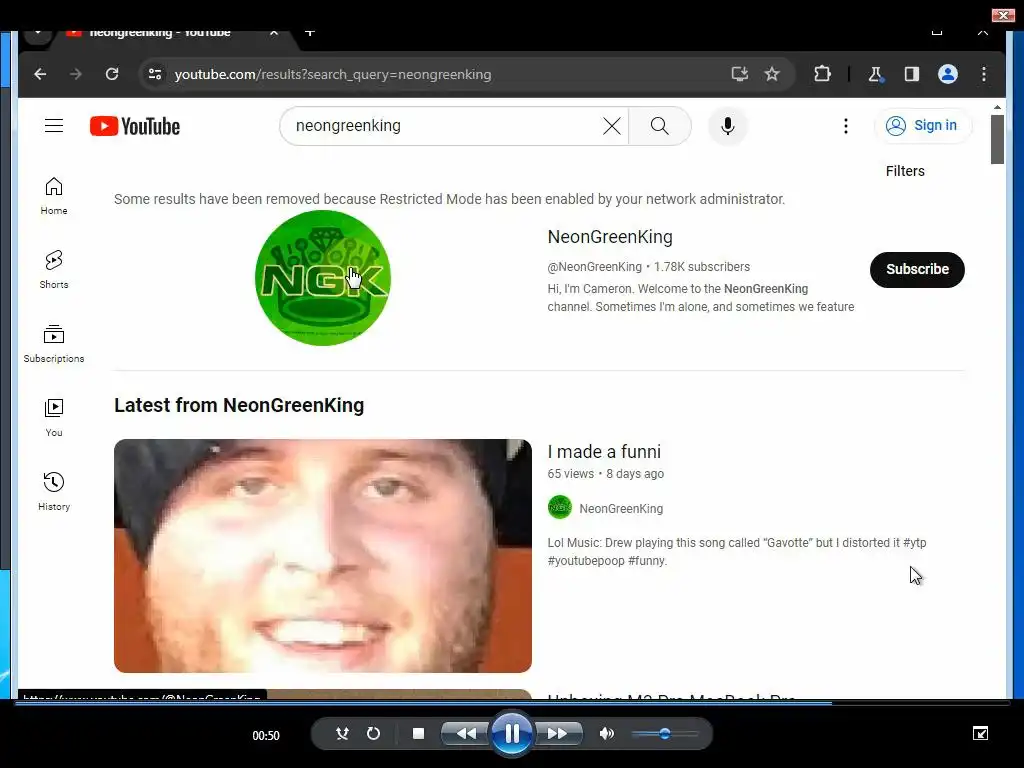This screenshot has width=1024, height=768.
Task: Open the I made a funni title
Action: pyautogui.click(x=604, y=451)
